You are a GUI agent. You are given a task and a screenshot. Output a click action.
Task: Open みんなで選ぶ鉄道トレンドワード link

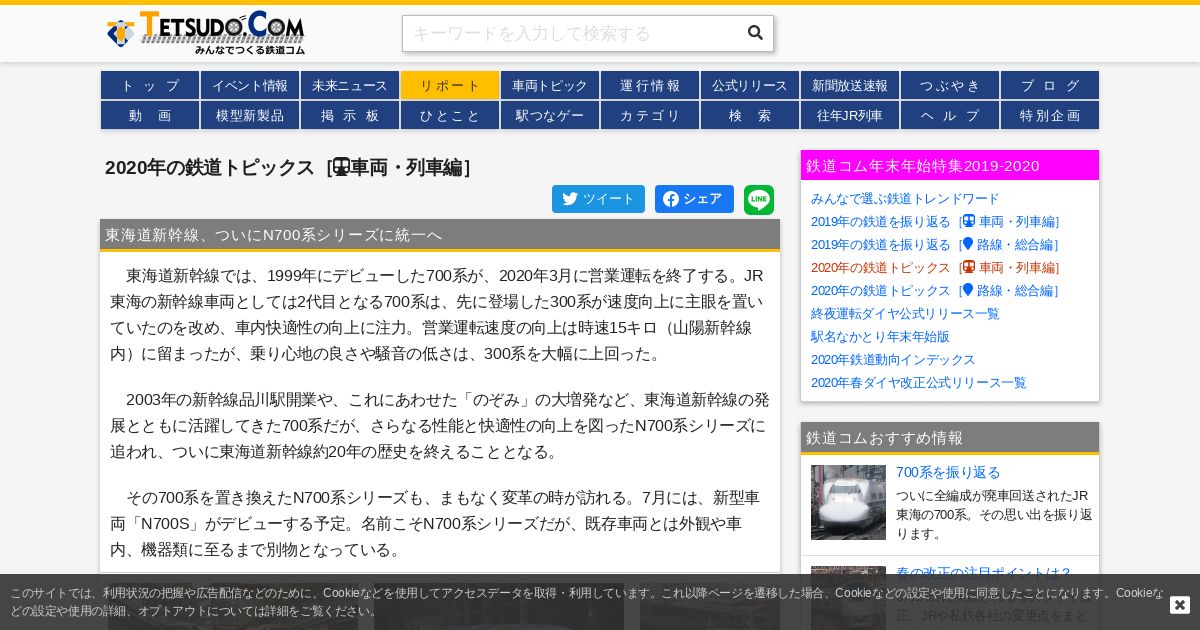pos(905,198)
